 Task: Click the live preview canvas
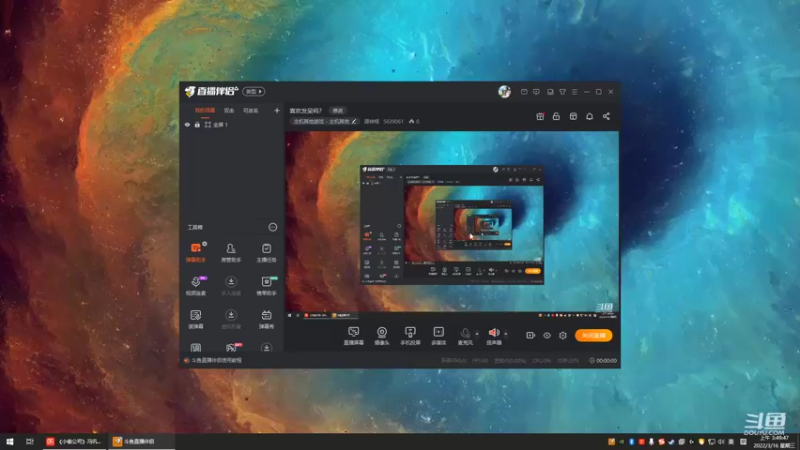point(452,225)
